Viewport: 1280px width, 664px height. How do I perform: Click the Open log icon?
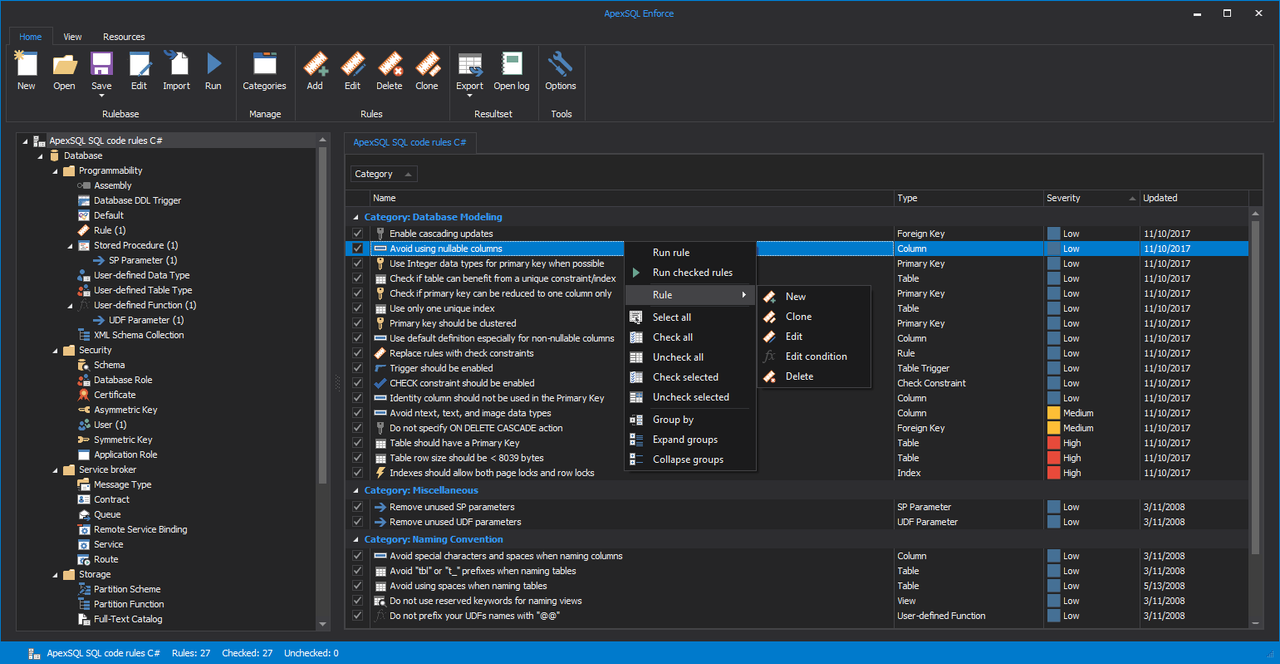(512, 65)
